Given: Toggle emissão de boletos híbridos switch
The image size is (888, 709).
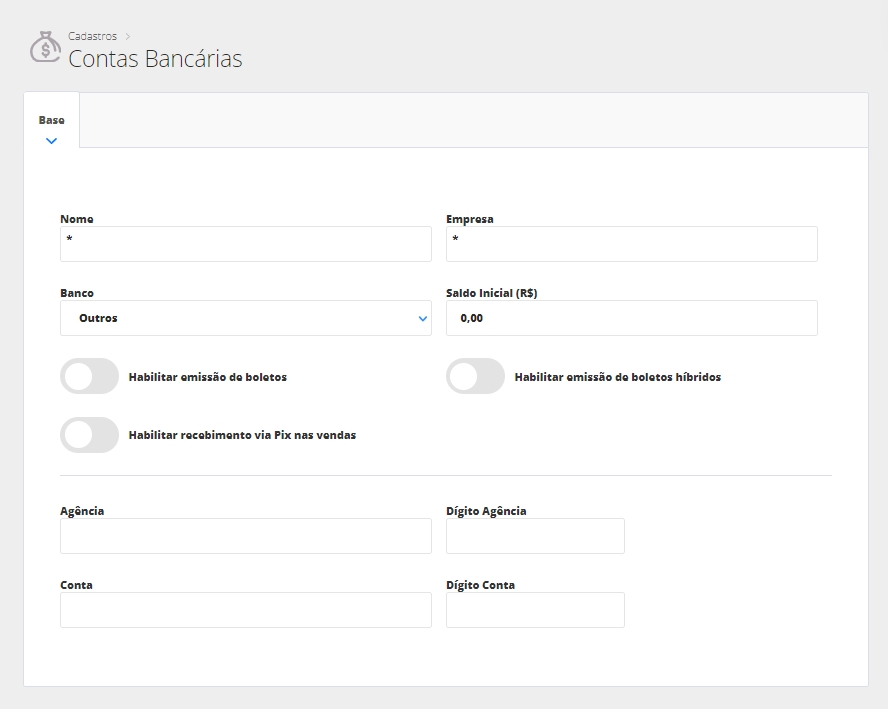Looking at the screenshot, I should pyautogui.click(x=475, y=377).
